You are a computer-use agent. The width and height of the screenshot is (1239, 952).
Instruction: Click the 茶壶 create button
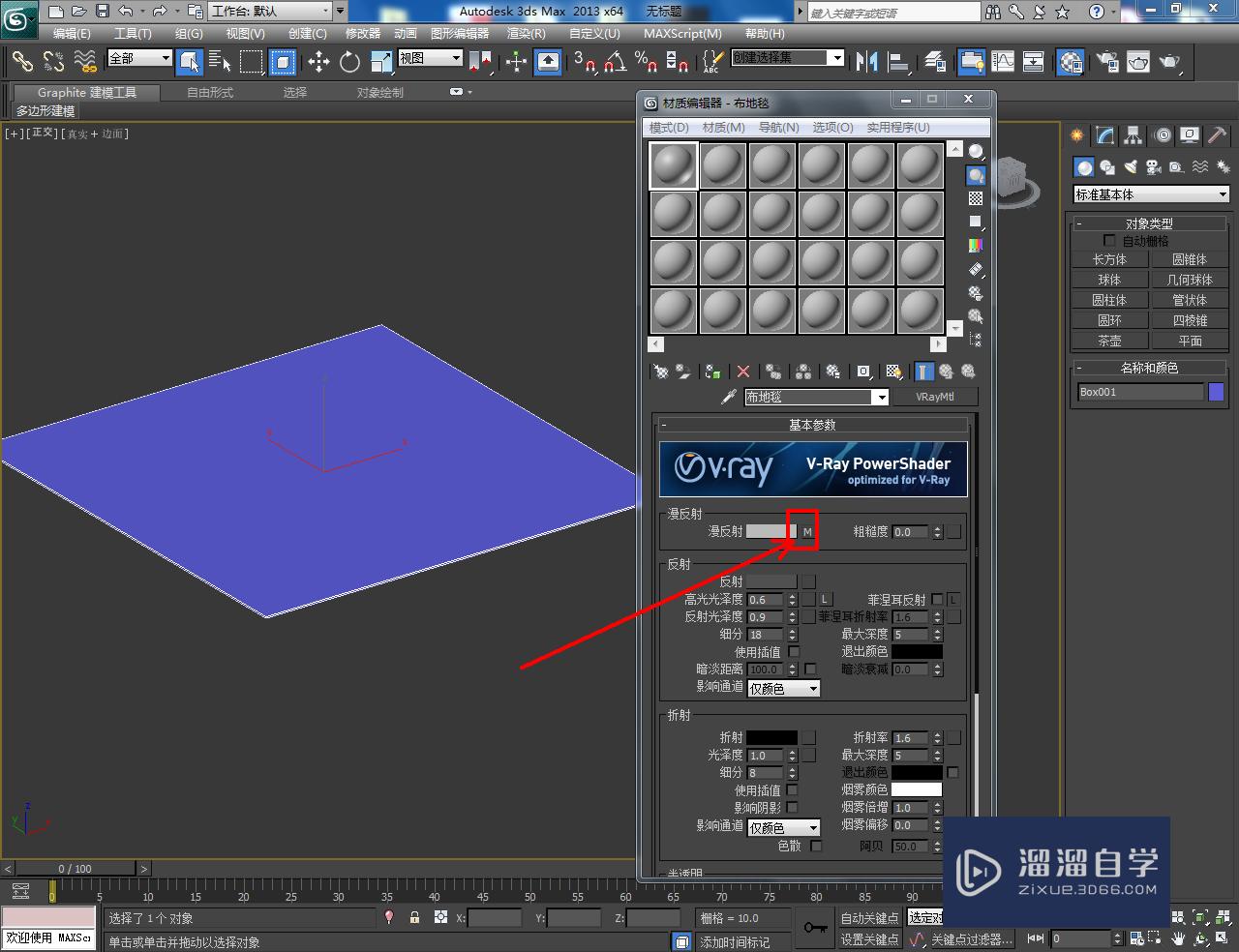pos(1109,341)
